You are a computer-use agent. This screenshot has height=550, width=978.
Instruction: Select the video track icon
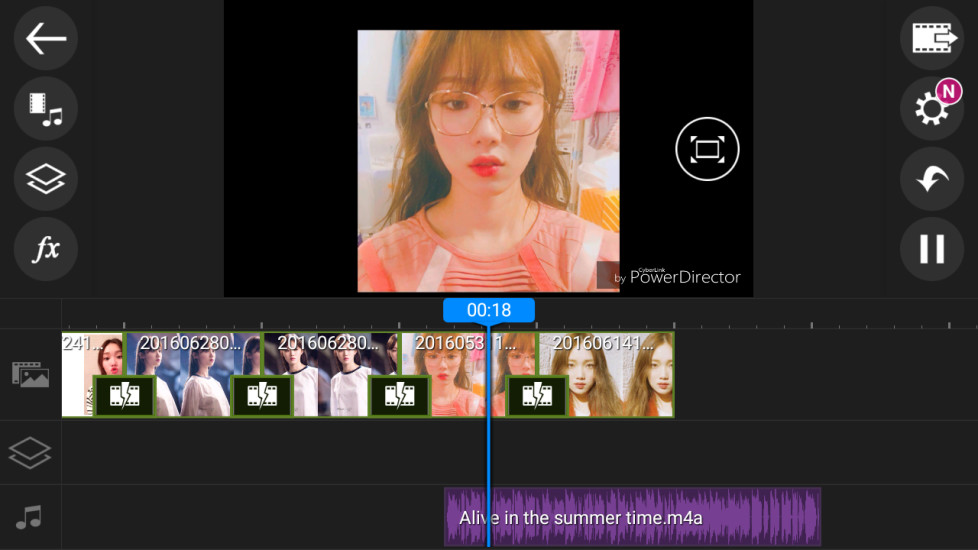coord(30,375)
